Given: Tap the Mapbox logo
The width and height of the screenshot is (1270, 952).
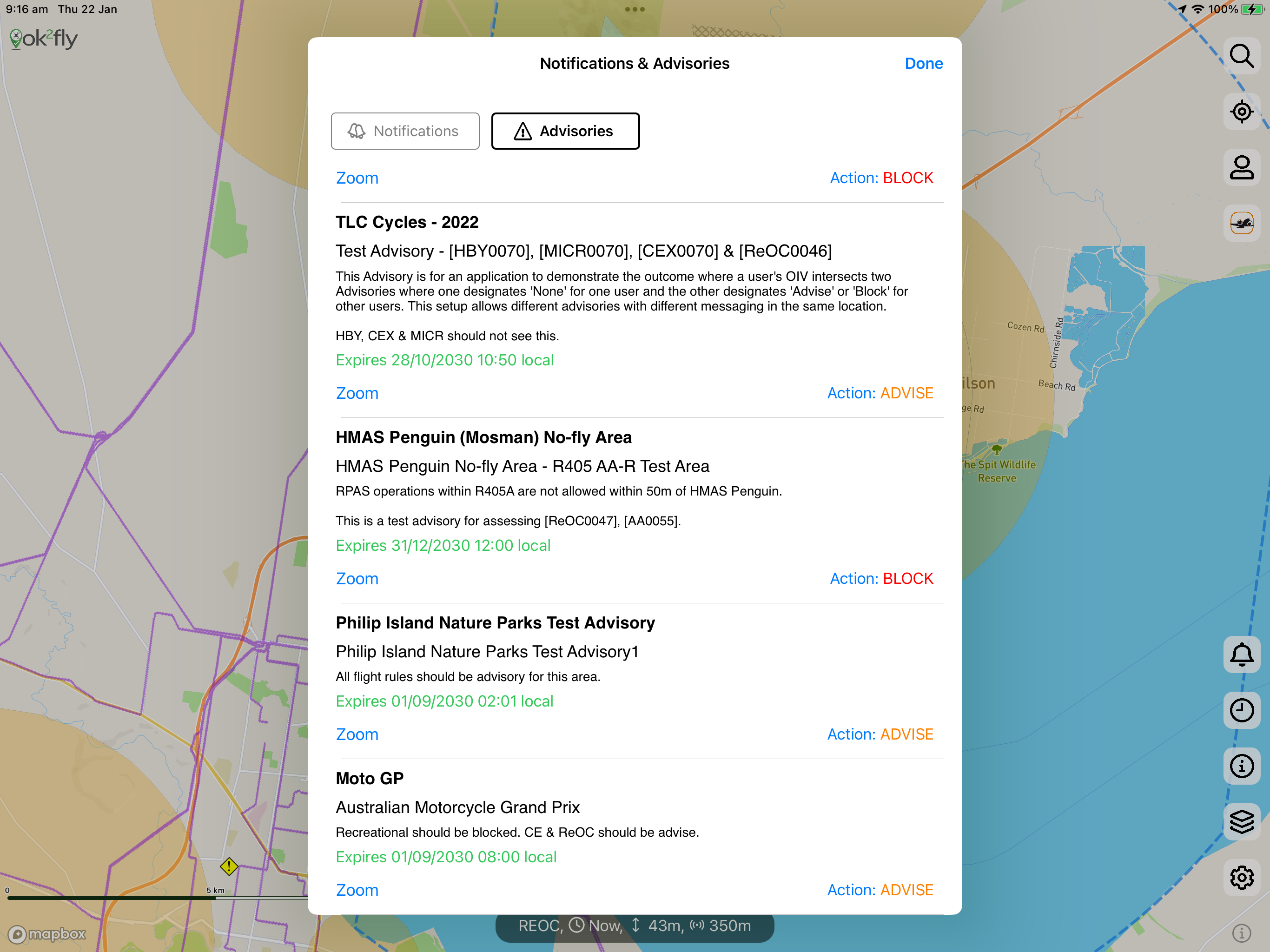Looking at the screenshot, I should click(x=47, y=934).
